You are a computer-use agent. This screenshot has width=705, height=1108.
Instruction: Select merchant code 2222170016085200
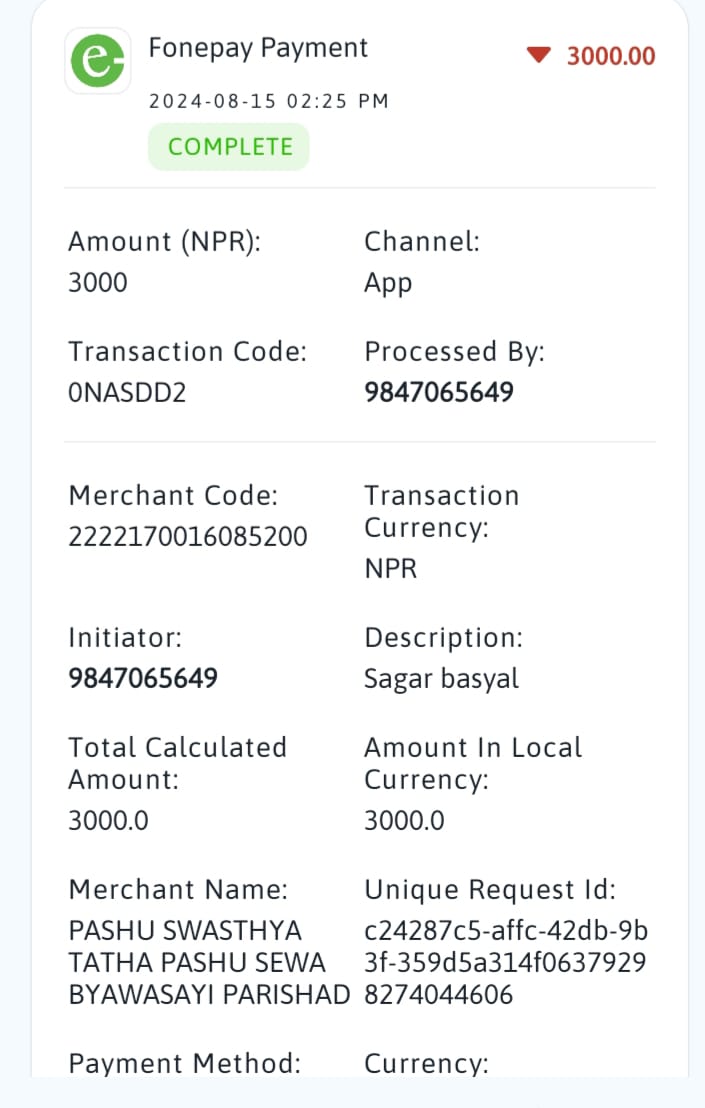click(188, 536)
